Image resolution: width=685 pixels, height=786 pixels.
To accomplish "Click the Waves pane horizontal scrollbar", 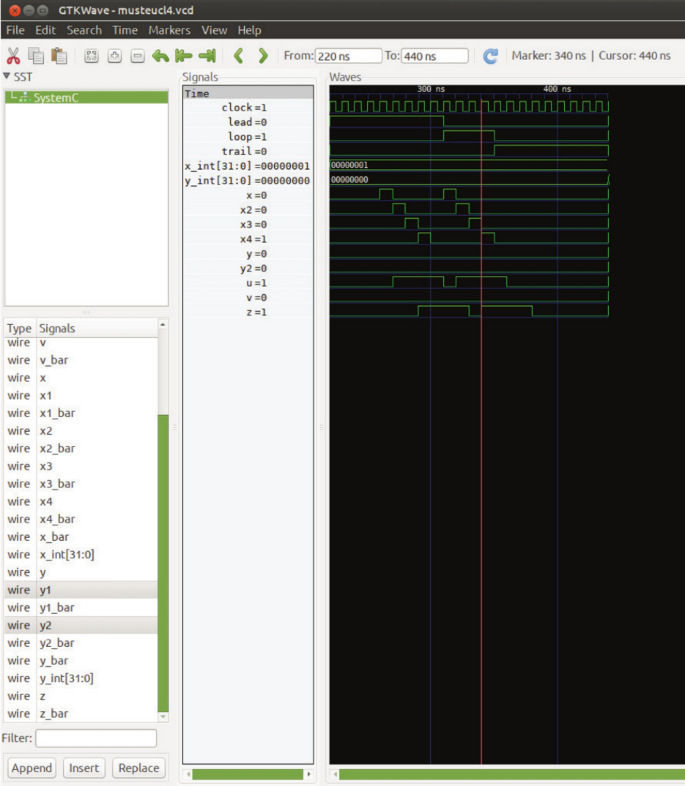I will (x=511, y=774).
